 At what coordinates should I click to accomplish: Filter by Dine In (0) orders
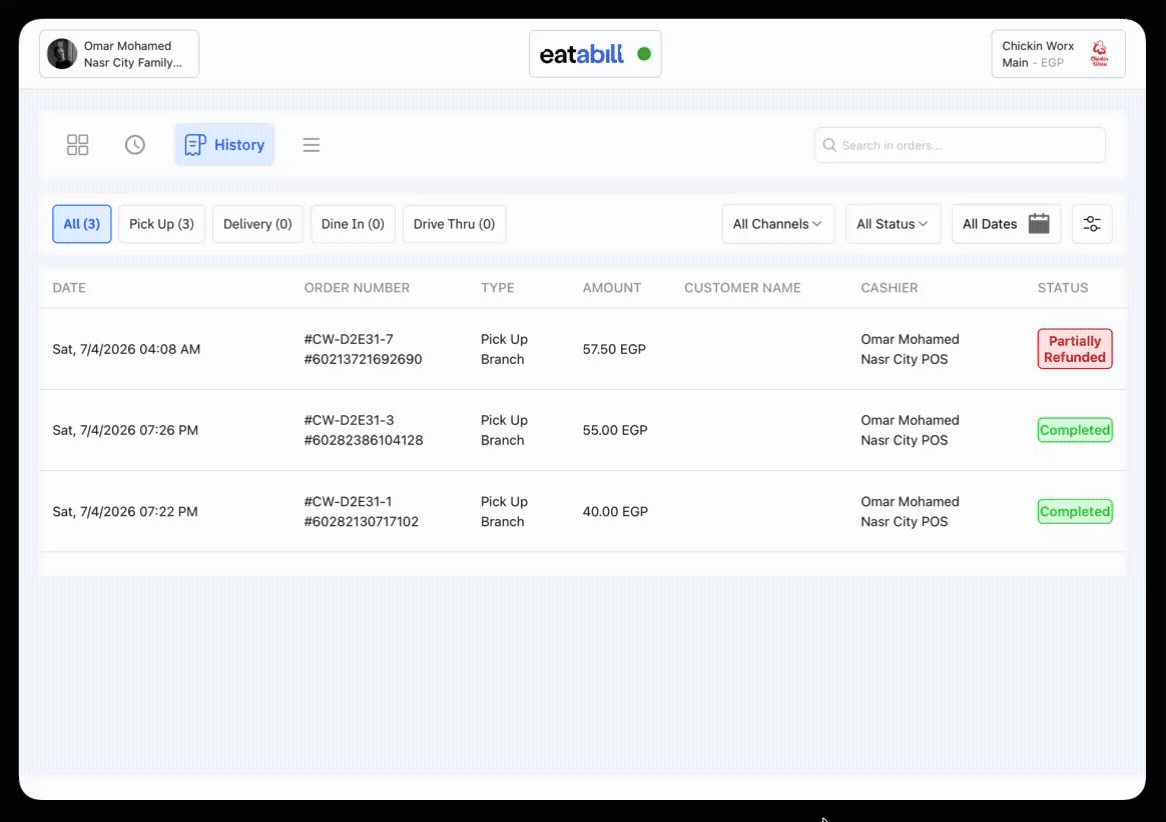(x=352, y=224)
